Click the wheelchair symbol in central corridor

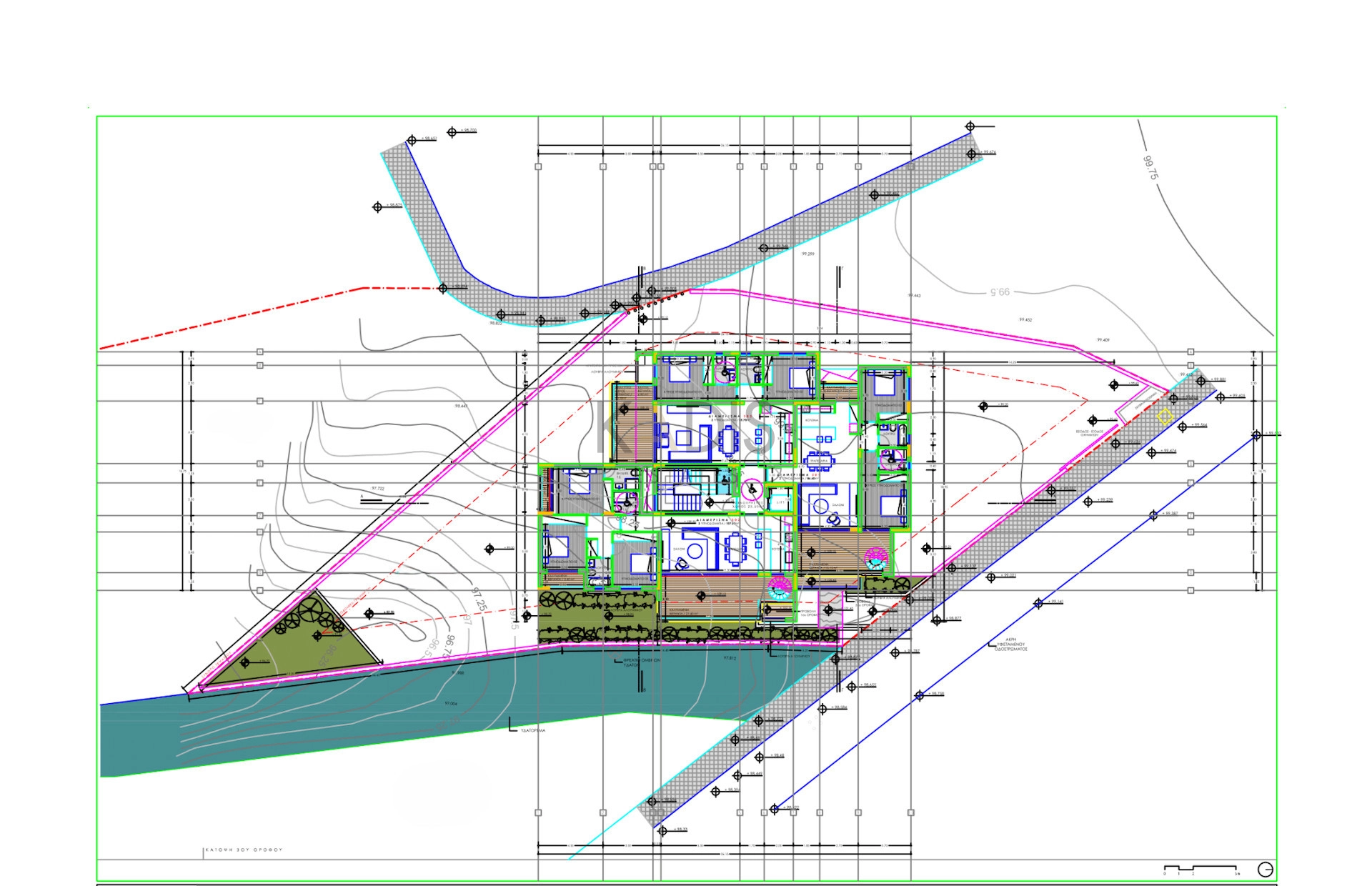pyautogui.click(x=752, y=489)
